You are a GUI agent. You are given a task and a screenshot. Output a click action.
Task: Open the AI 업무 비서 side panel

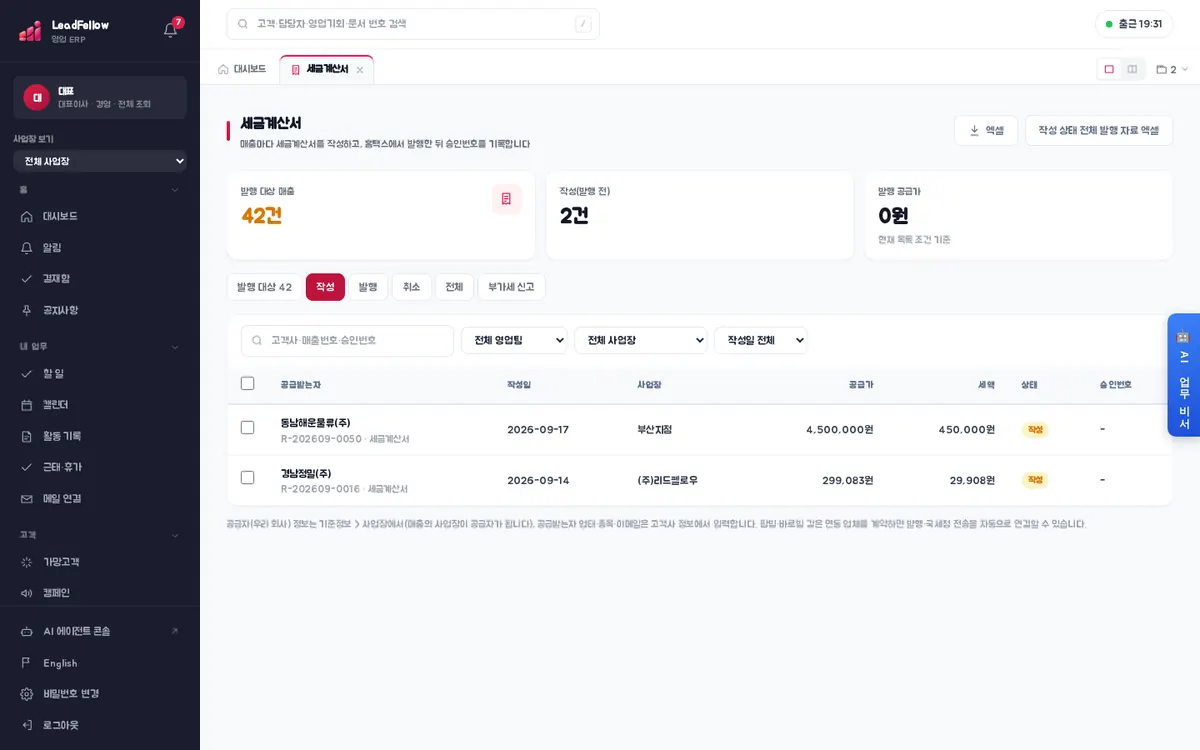point(1183,376)
